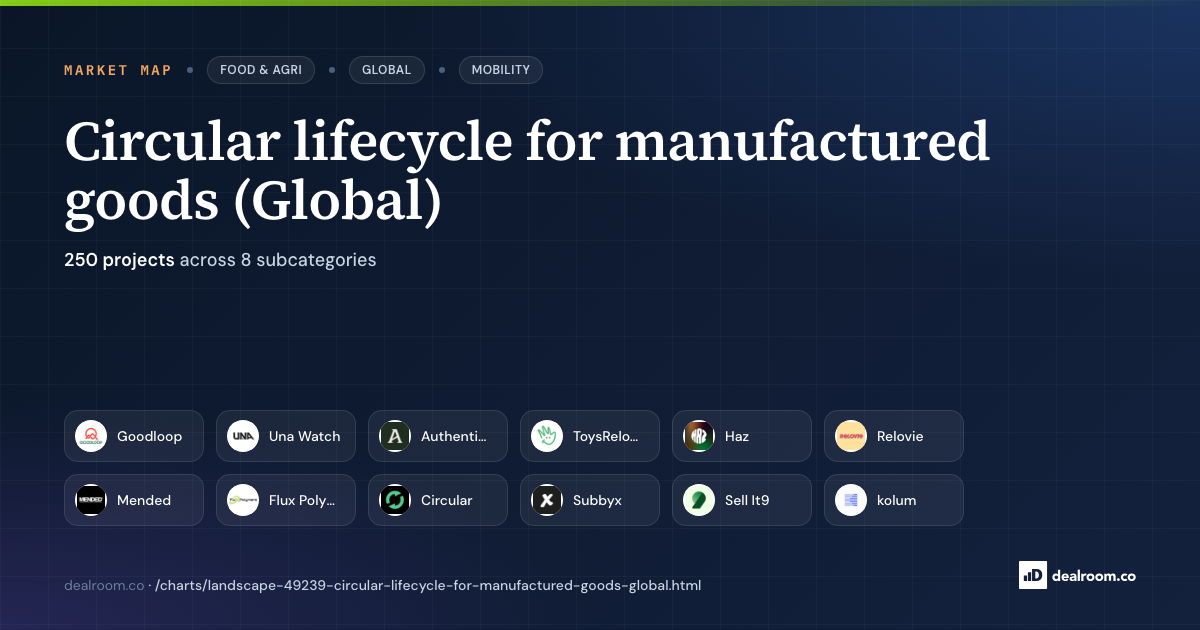Click the kolum logo icon
The image size is (1200, 630).
coord(851,500)
